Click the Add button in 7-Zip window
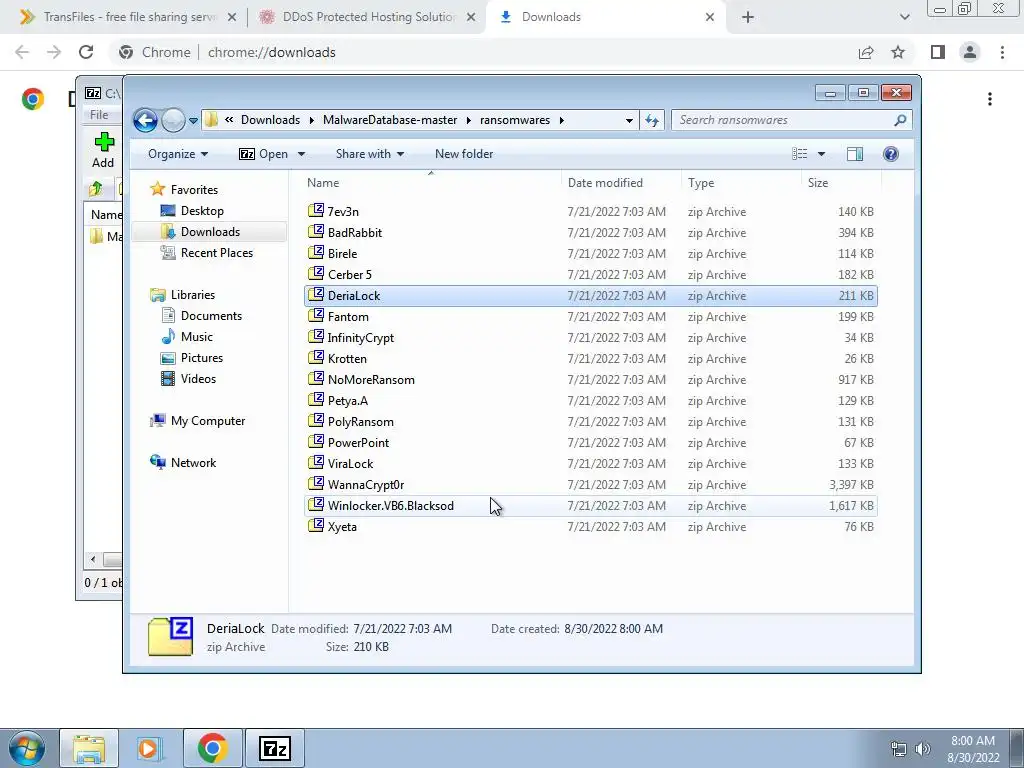The height and width of the screenshot is (768, 1024). pyautogui.click(x=103, y=150)
